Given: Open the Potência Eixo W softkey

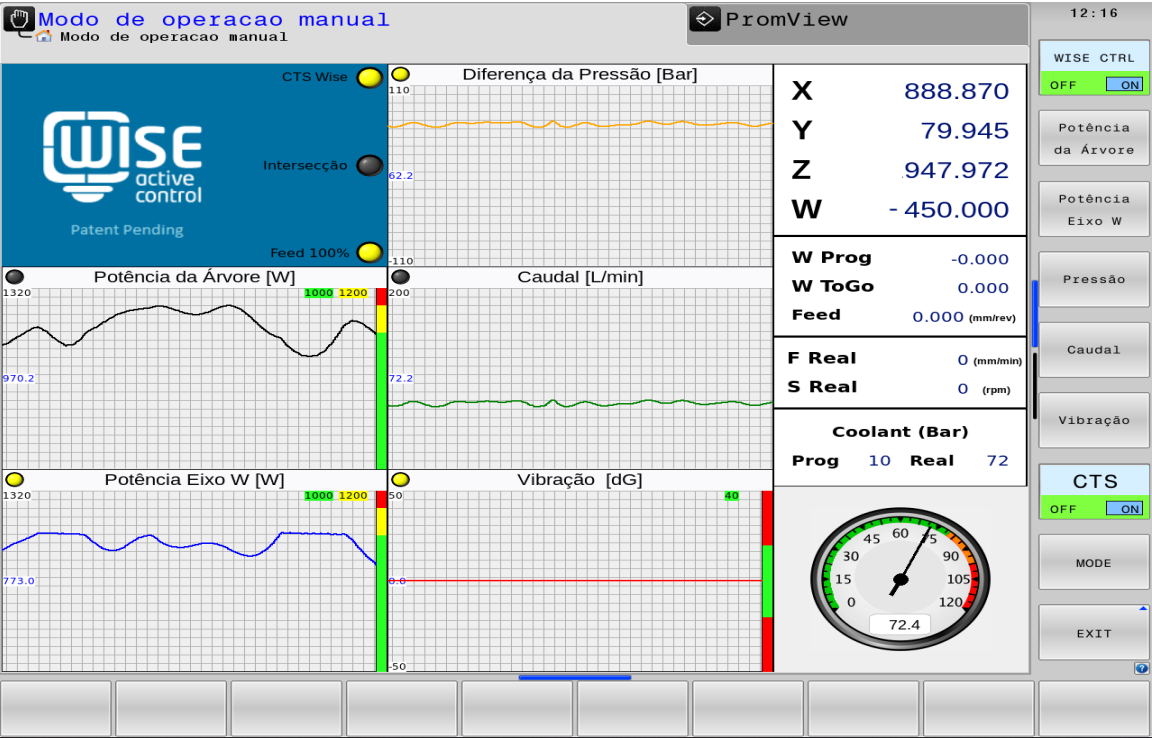Looking at the screenshot, I should click(x=1094, y=209).
